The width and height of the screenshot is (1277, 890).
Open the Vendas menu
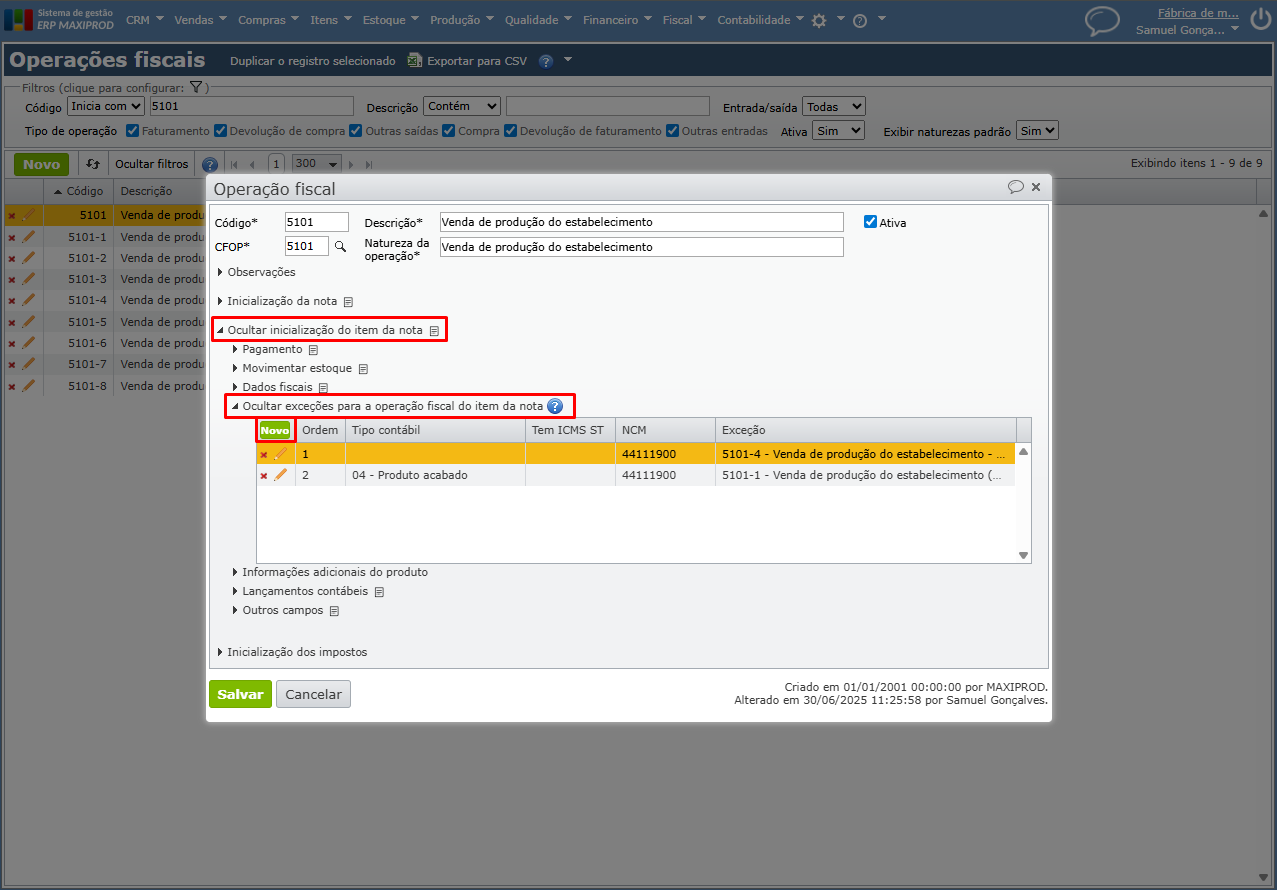pos(200,19)
